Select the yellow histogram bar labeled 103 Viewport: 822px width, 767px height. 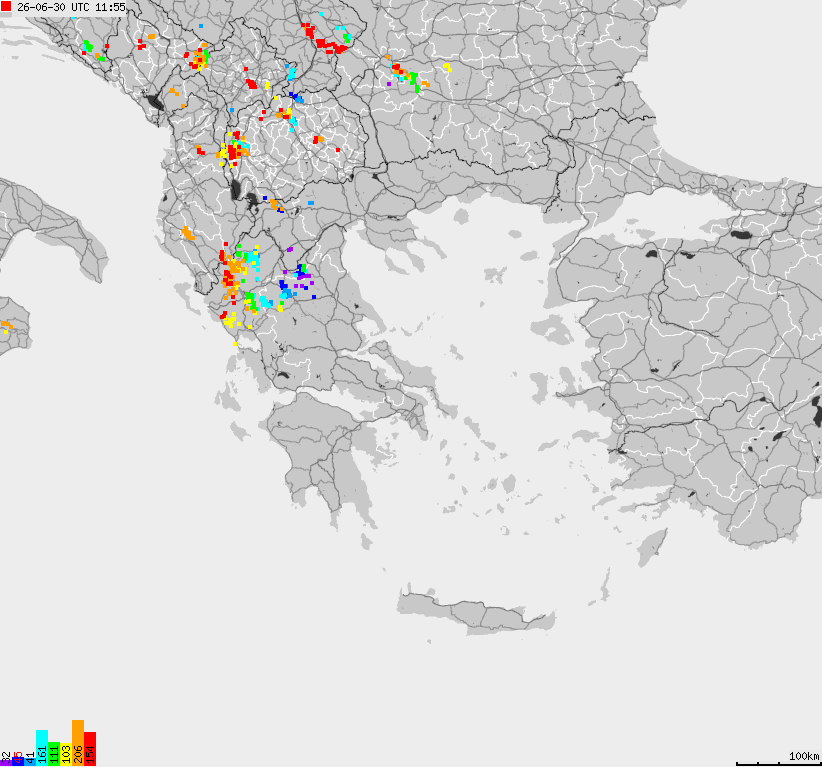coord(66,754)
